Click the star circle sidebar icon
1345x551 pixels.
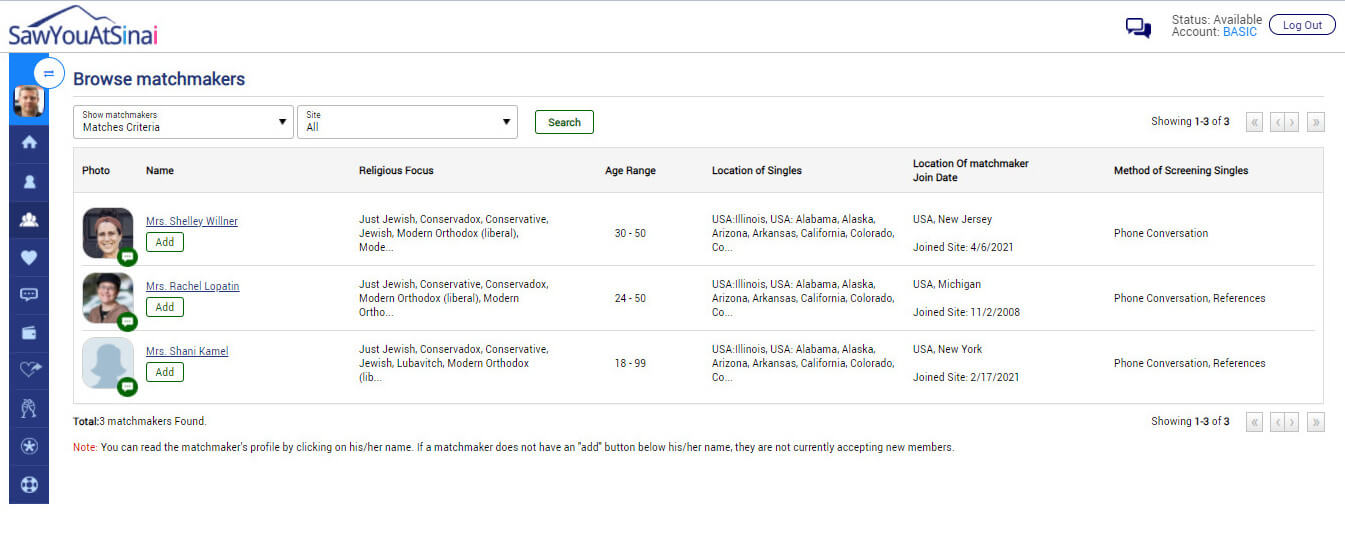pos(29,446)
